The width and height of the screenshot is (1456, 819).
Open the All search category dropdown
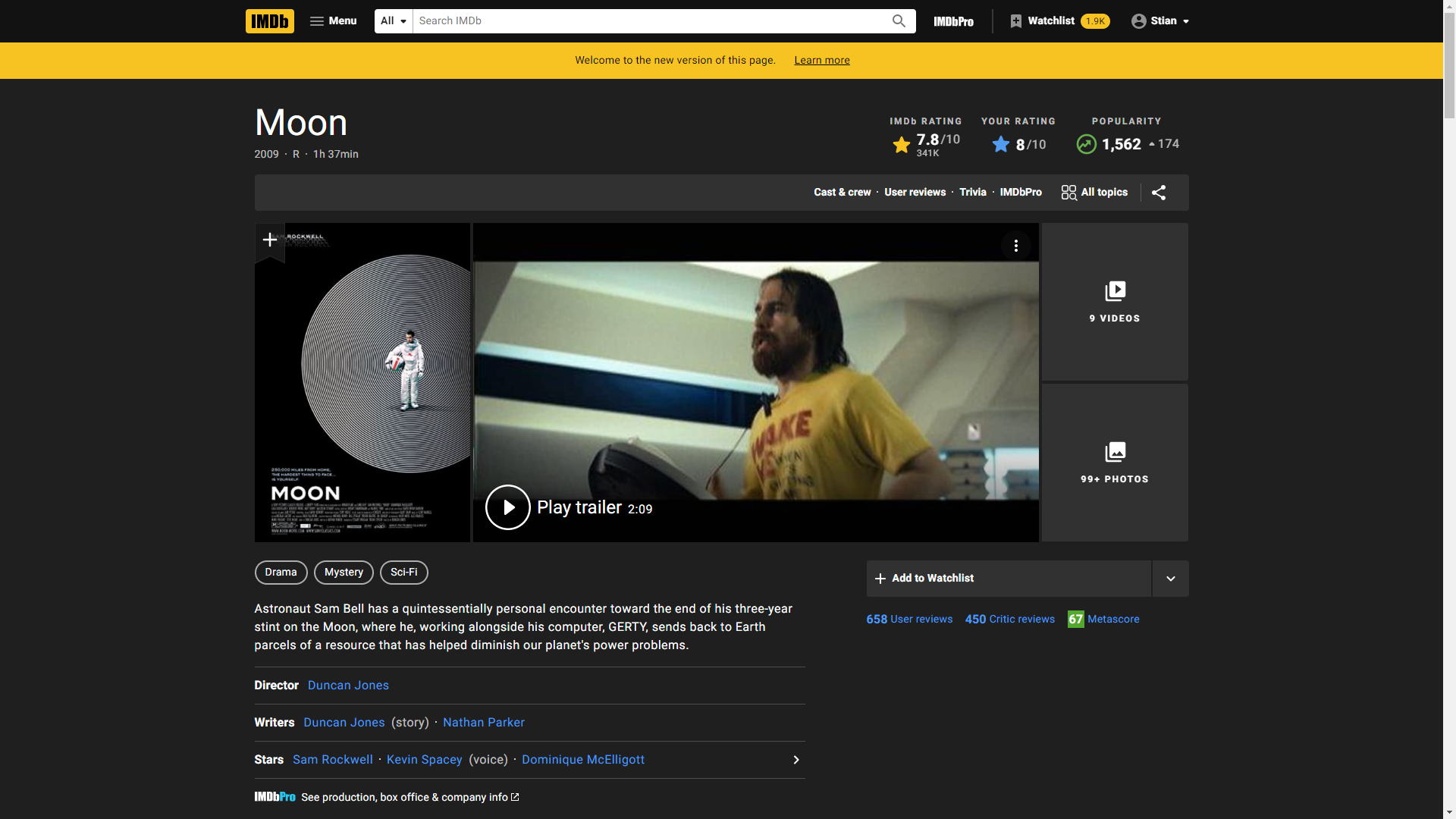click(394, 21)
